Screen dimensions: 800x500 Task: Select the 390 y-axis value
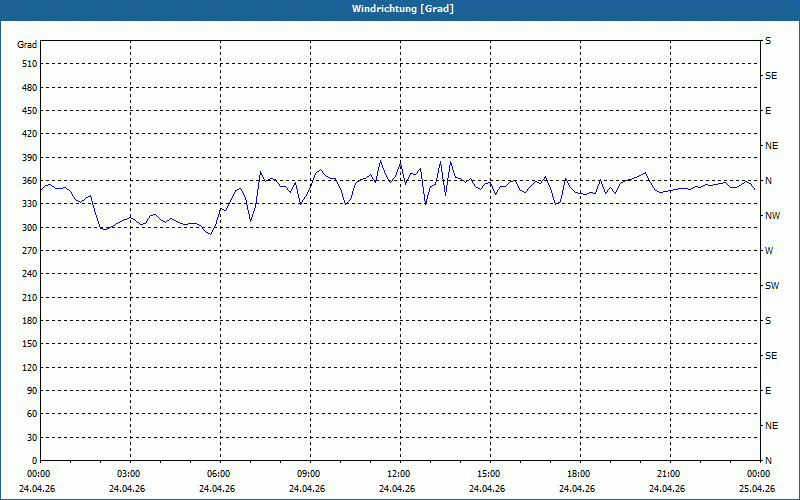pos(30,158)
